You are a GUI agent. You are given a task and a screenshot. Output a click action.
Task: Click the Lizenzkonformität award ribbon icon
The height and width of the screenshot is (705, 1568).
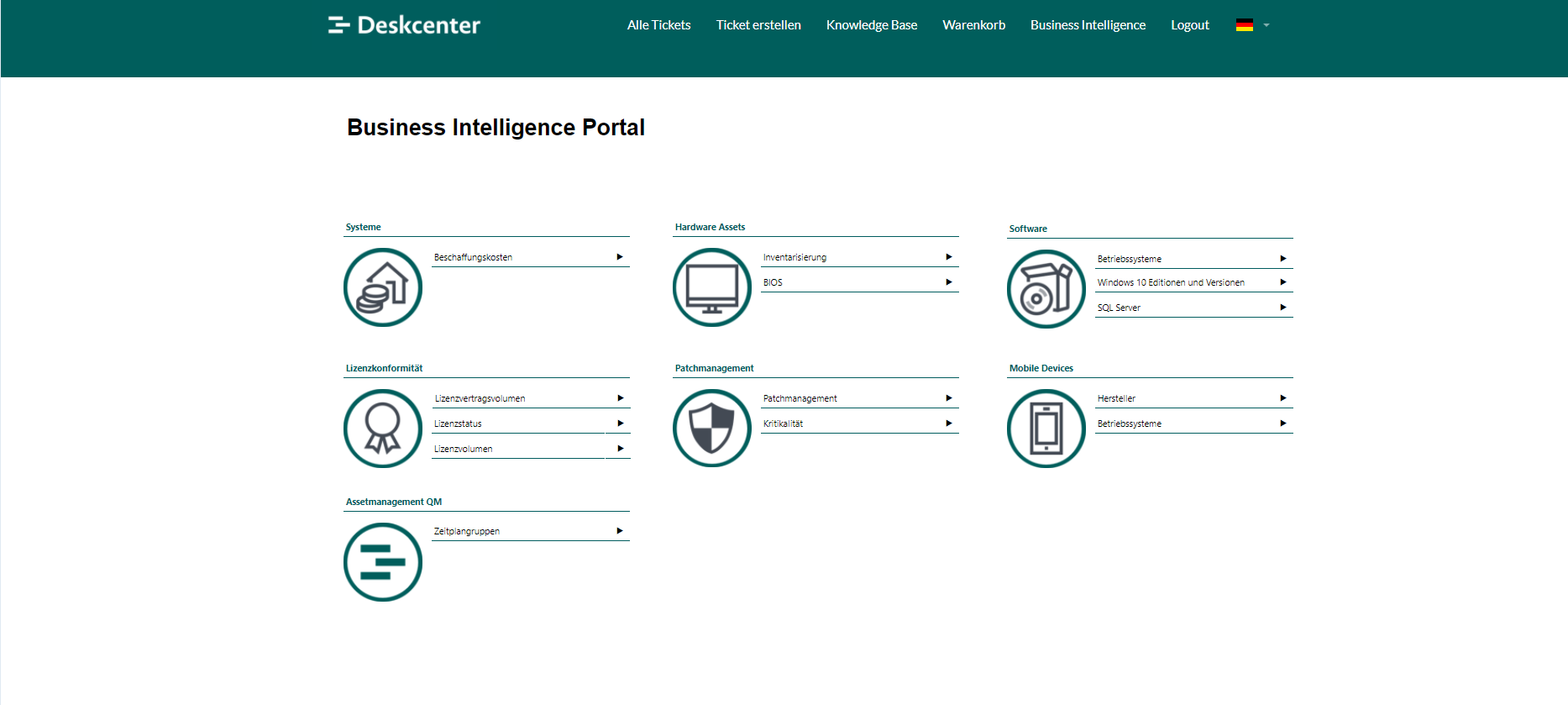(383, 429)
